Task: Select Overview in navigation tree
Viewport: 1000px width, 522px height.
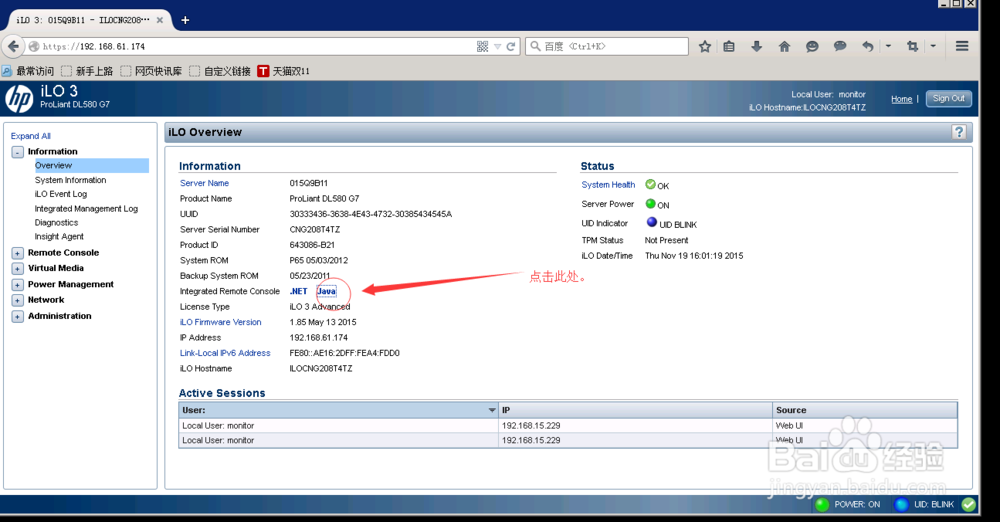Action: click(54, 165)
